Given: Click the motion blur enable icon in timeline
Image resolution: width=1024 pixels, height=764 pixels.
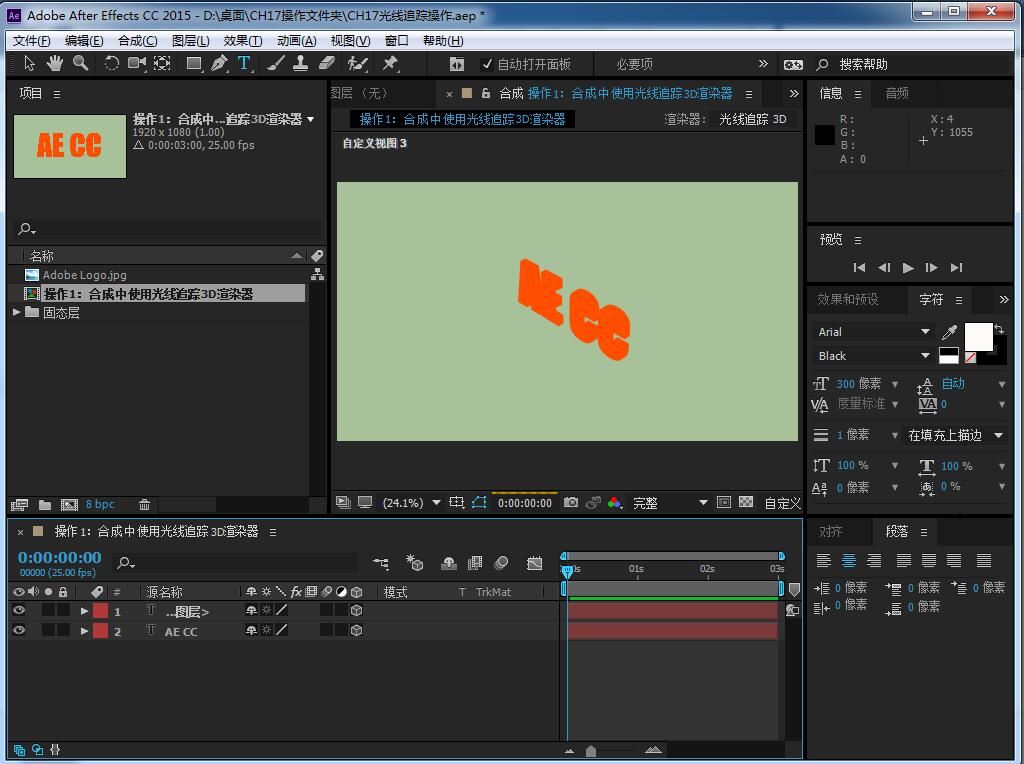Looking at the screenshot, I should 502,562.
